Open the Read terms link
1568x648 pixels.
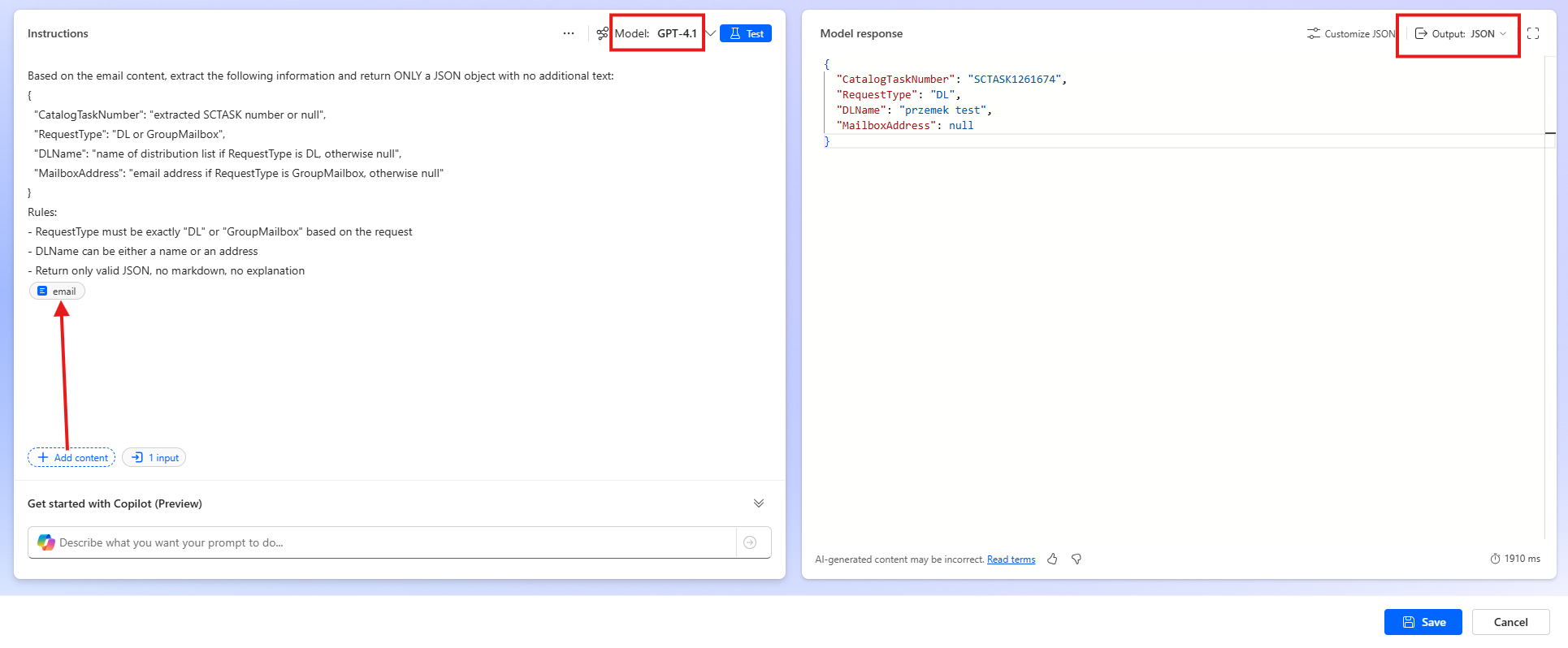(x=1011, y=559)
